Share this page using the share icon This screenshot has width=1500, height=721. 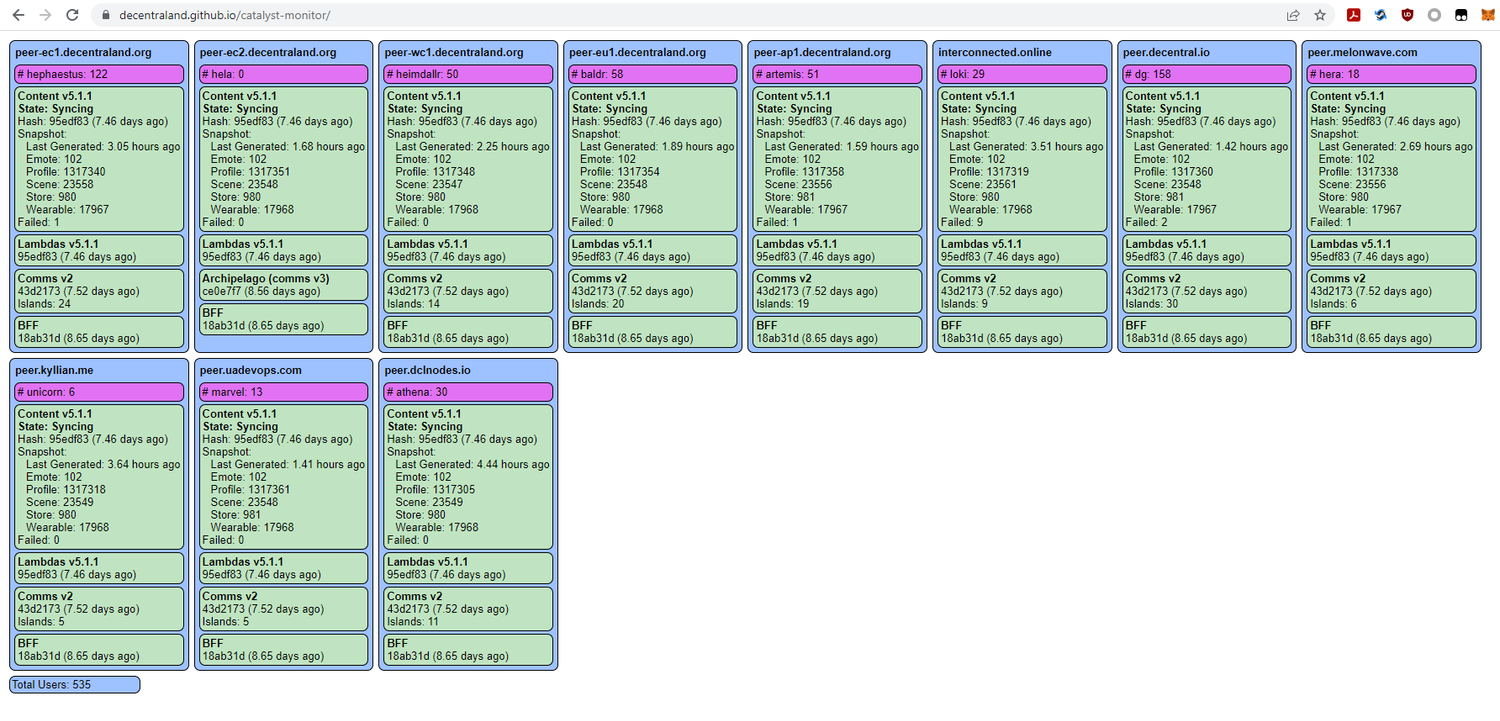coord(1293,15)
